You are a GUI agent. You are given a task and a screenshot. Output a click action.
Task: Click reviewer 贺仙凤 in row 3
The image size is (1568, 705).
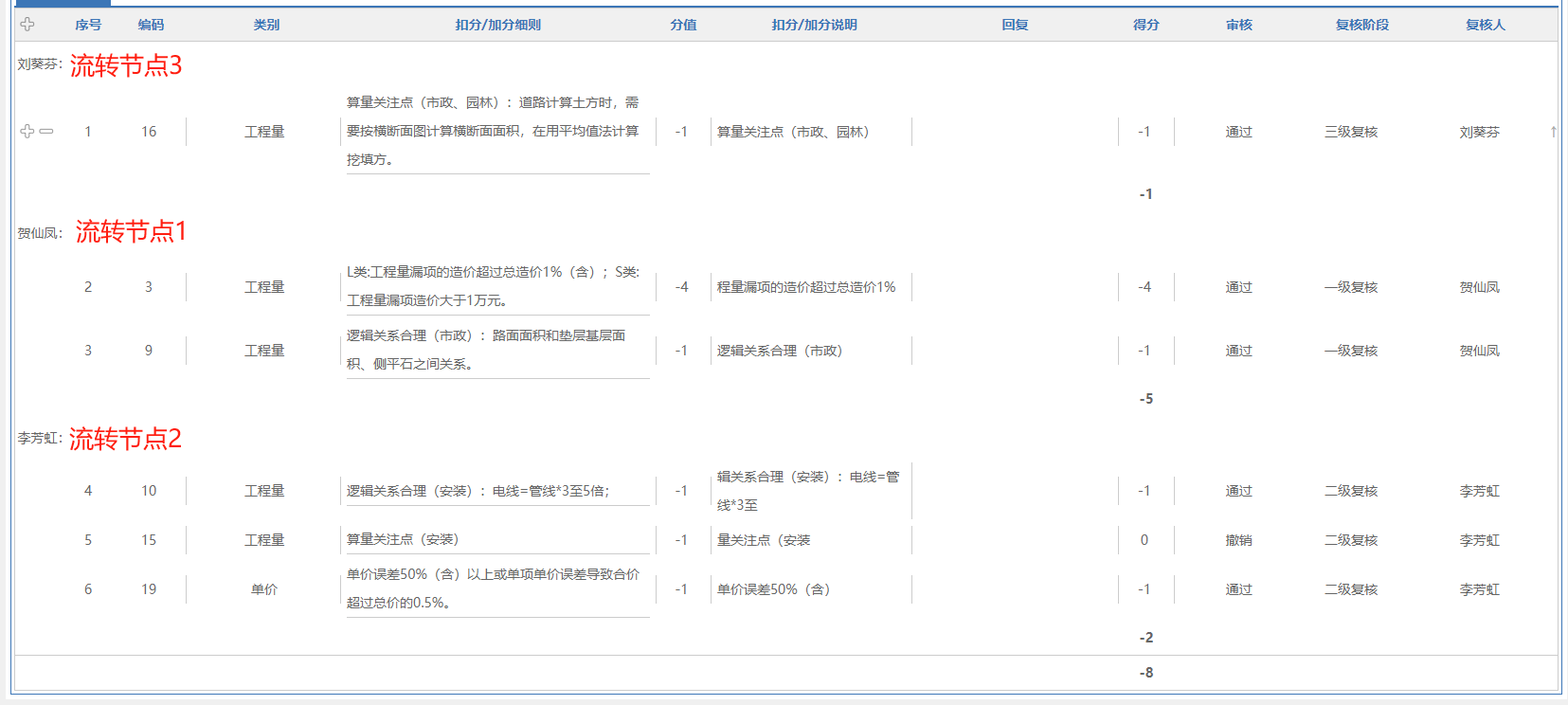1480,351
